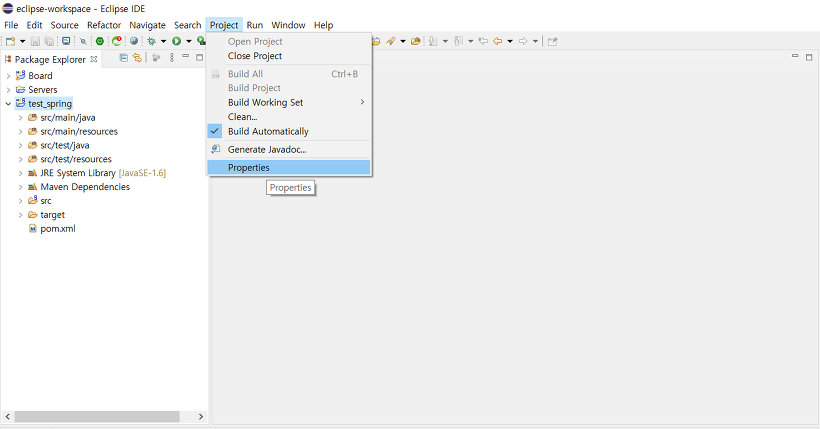Click the Save All toolbar icon

coord(49,41)
